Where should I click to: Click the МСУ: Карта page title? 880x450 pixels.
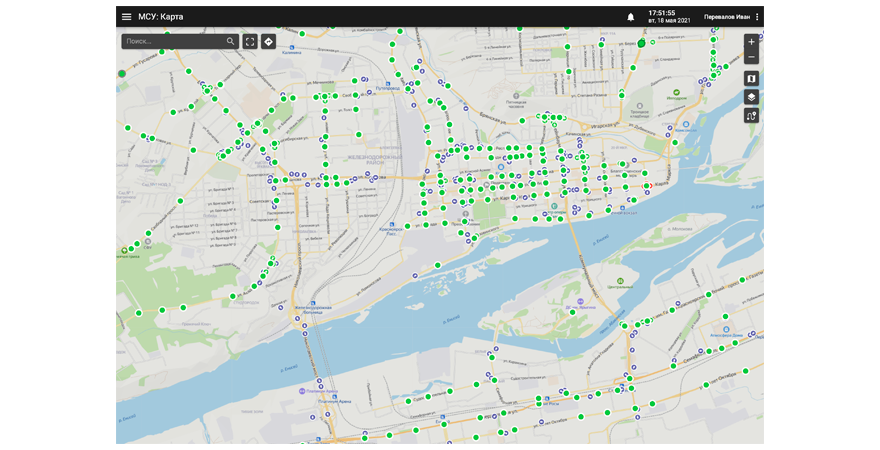pyautogui.click(x=160, y=17)
